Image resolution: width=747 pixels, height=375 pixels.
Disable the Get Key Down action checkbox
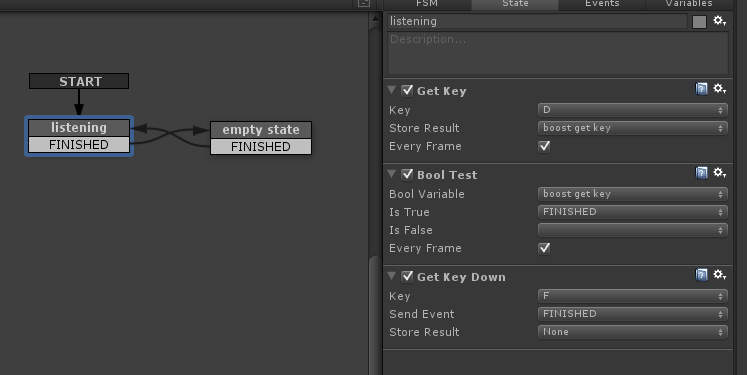(407, 276)
